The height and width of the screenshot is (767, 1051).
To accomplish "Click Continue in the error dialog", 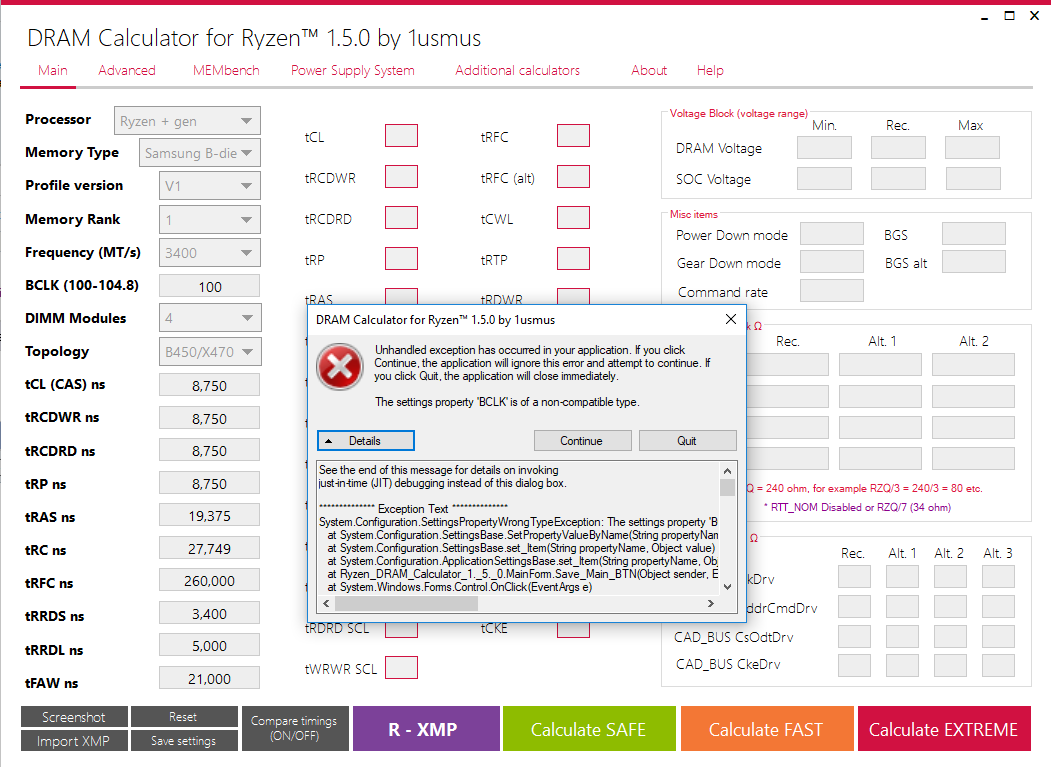I will [582, 440].
